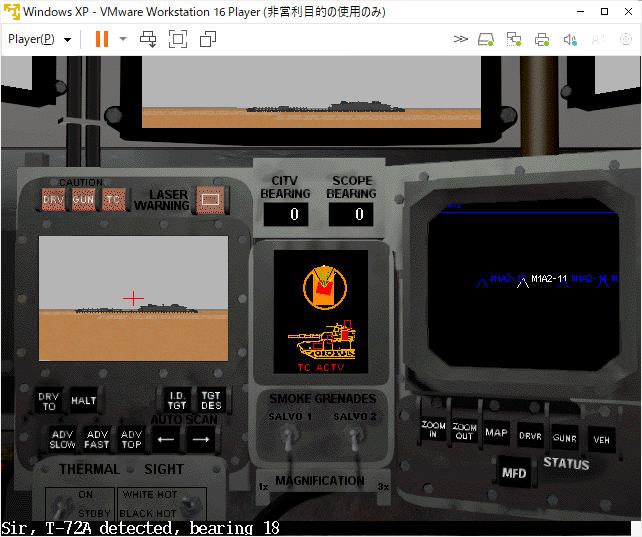Click the printer device icon
This screenshot has height=537, width=642.
(x=542, y=39)
